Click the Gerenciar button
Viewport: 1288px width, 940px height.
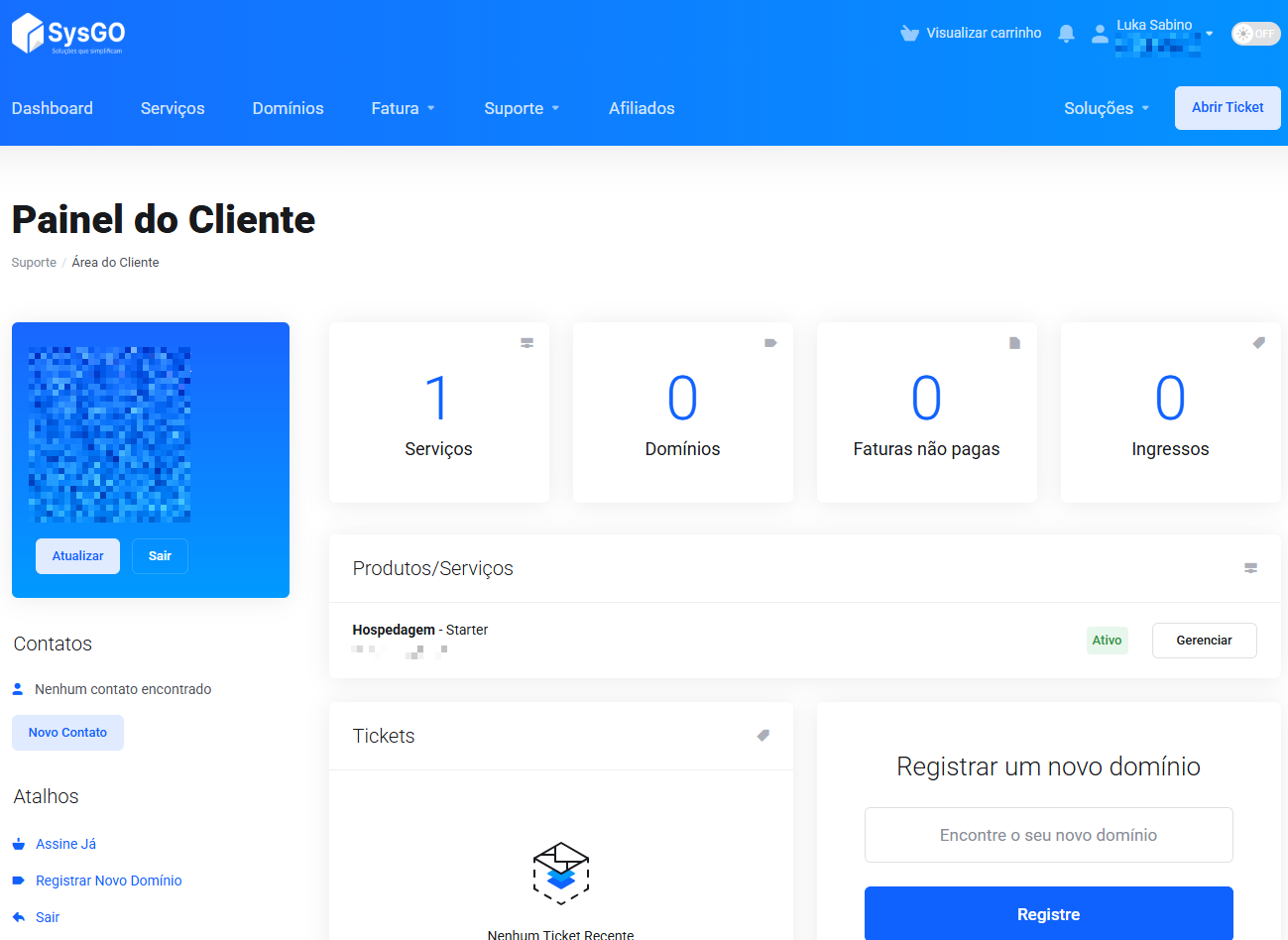point(1204,641)
